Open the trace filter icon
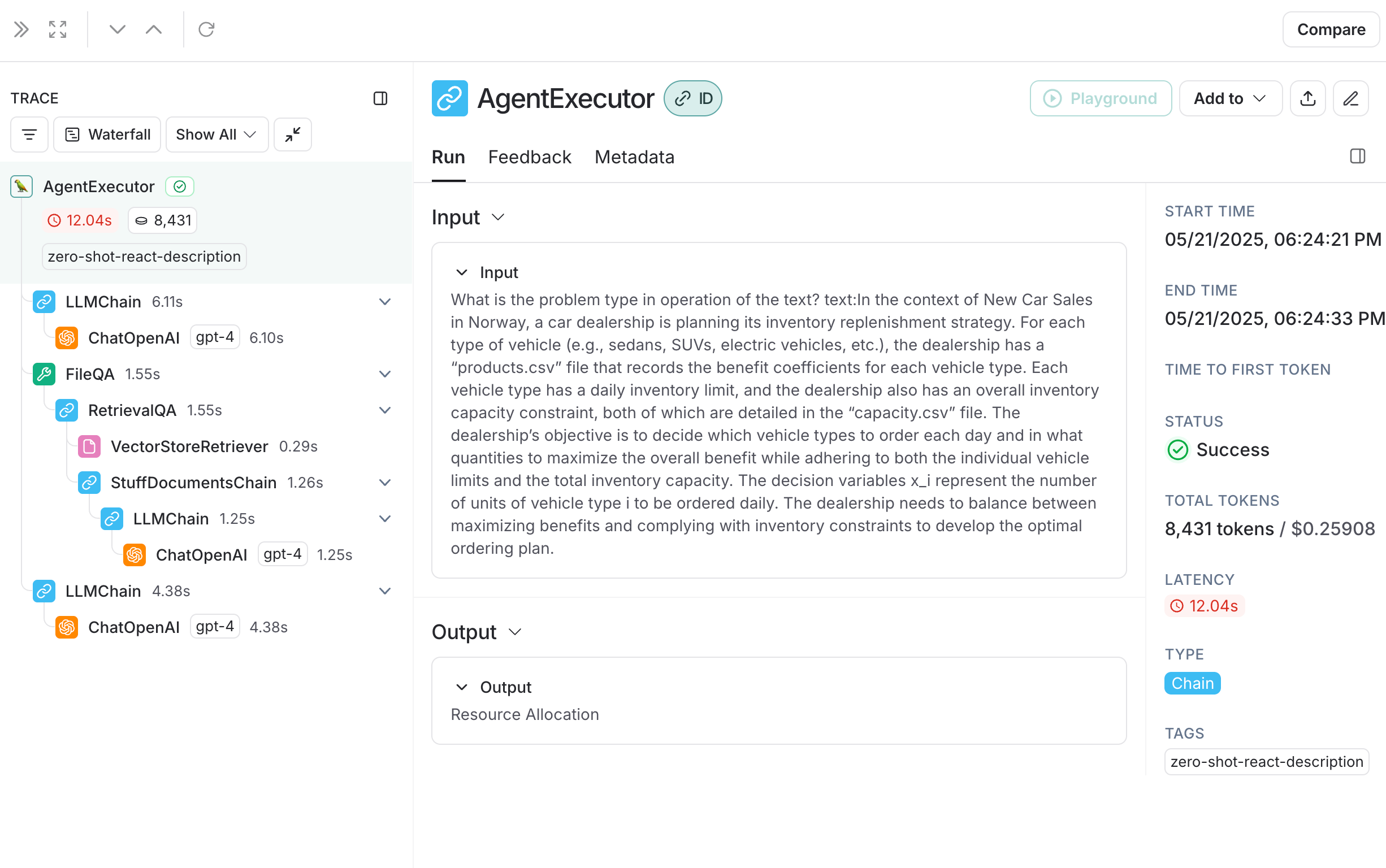This screenshot has width=1386, height=868. pyautogui.click(x=29, y=134)
